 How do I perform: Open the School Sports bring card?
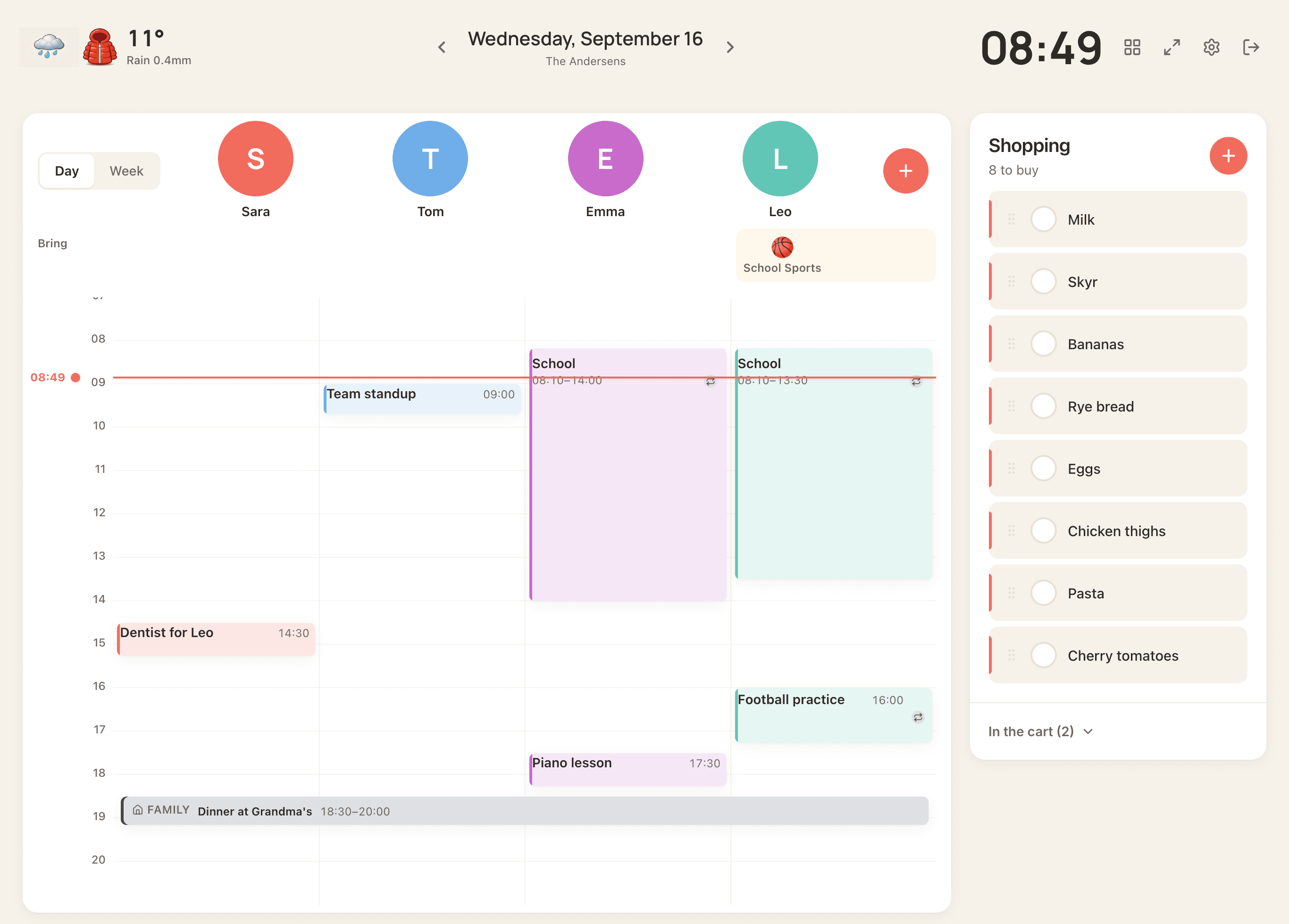(x=836, y=255)
